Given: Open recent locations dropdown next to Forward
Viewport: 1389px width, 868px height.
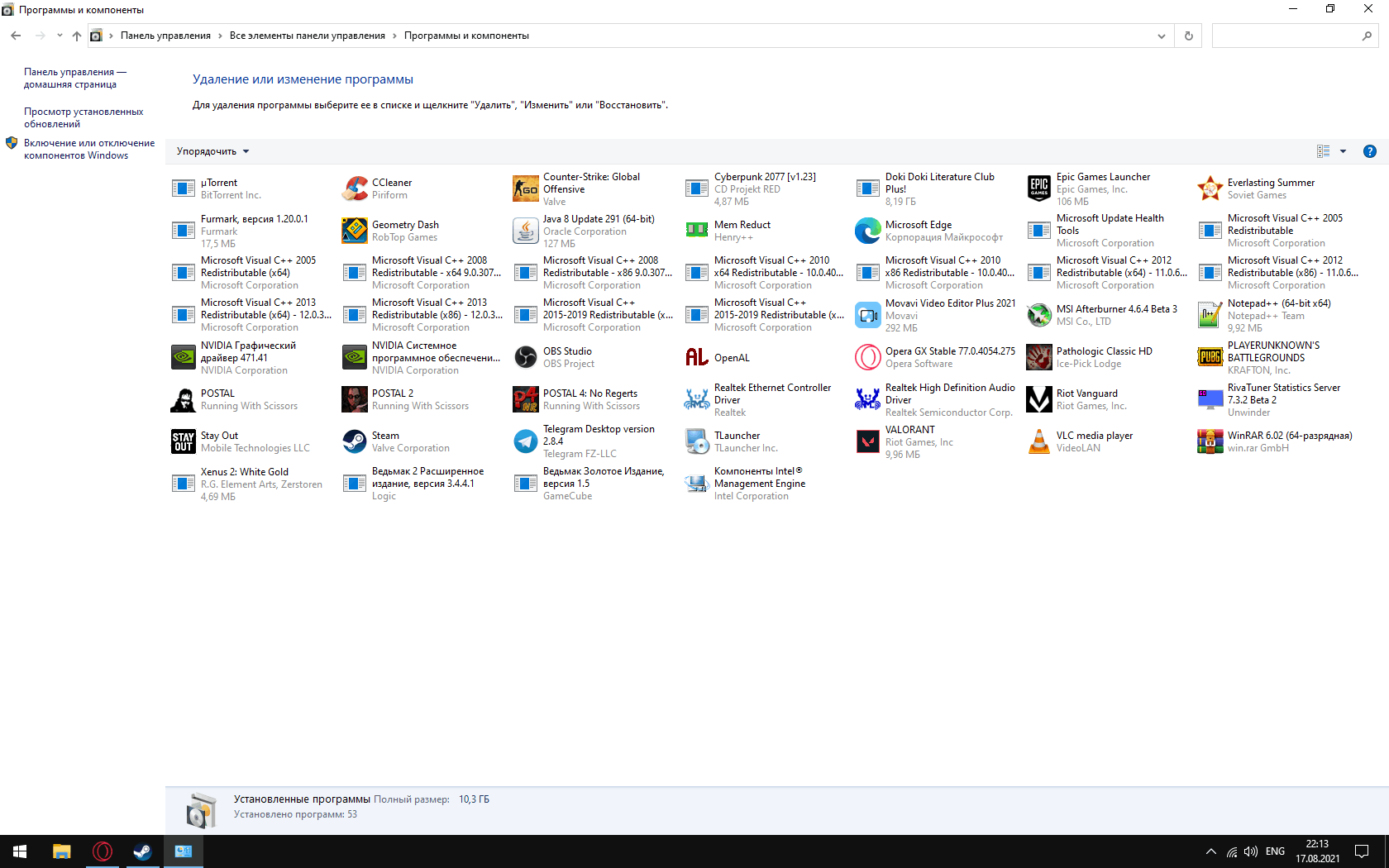Looking at the screenshot, I should (x=60, y=36).
